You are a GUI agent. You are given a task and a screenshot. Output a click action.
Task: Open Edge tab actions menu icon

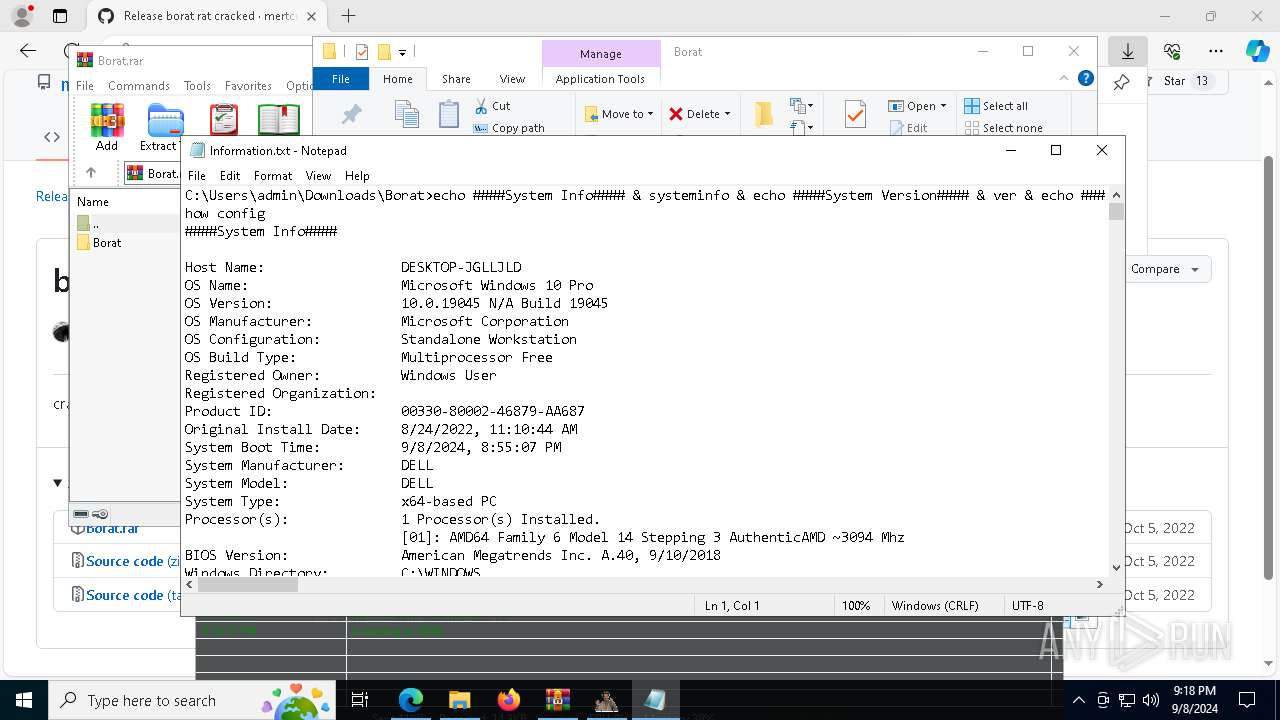coord(59,16)
